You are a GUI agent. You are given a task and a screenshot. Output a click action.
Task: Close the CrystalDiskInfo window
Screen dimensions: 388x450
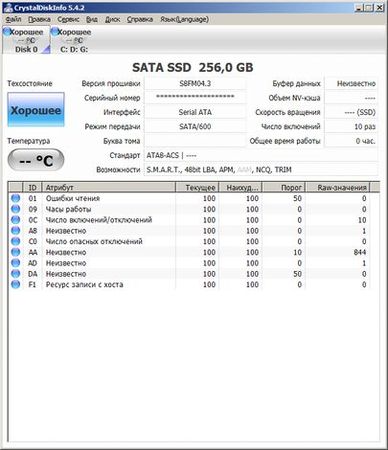click(379, 7)
